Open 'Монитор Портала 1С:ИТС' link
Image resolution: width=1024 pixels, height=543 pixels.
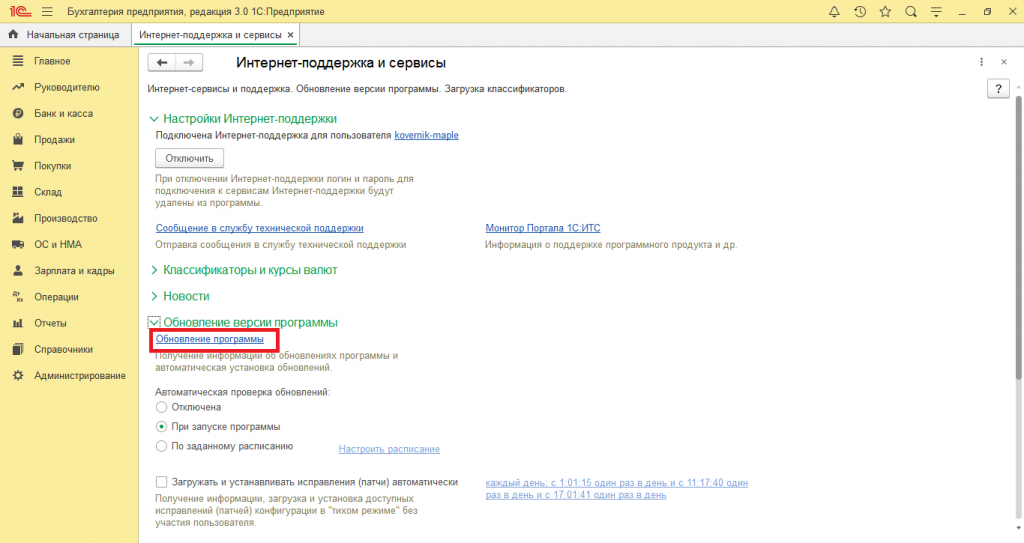[x=542, y=228]
